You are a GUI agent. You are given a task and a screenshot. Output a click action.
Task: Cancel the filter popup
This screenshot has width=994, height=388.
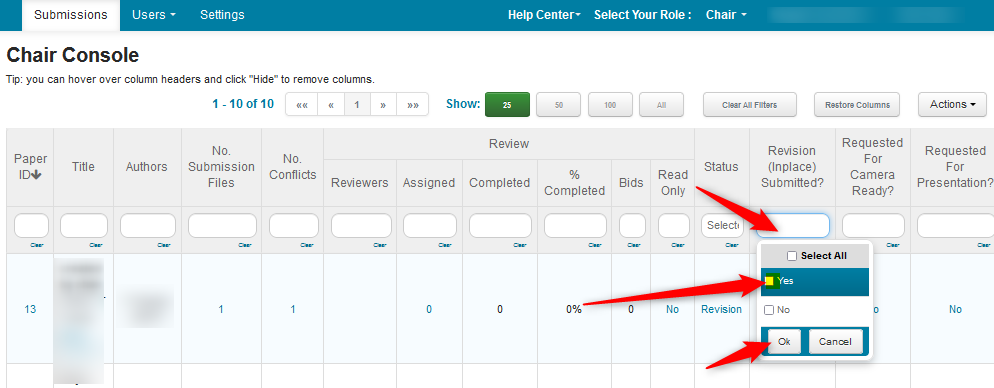pos(835,342)
